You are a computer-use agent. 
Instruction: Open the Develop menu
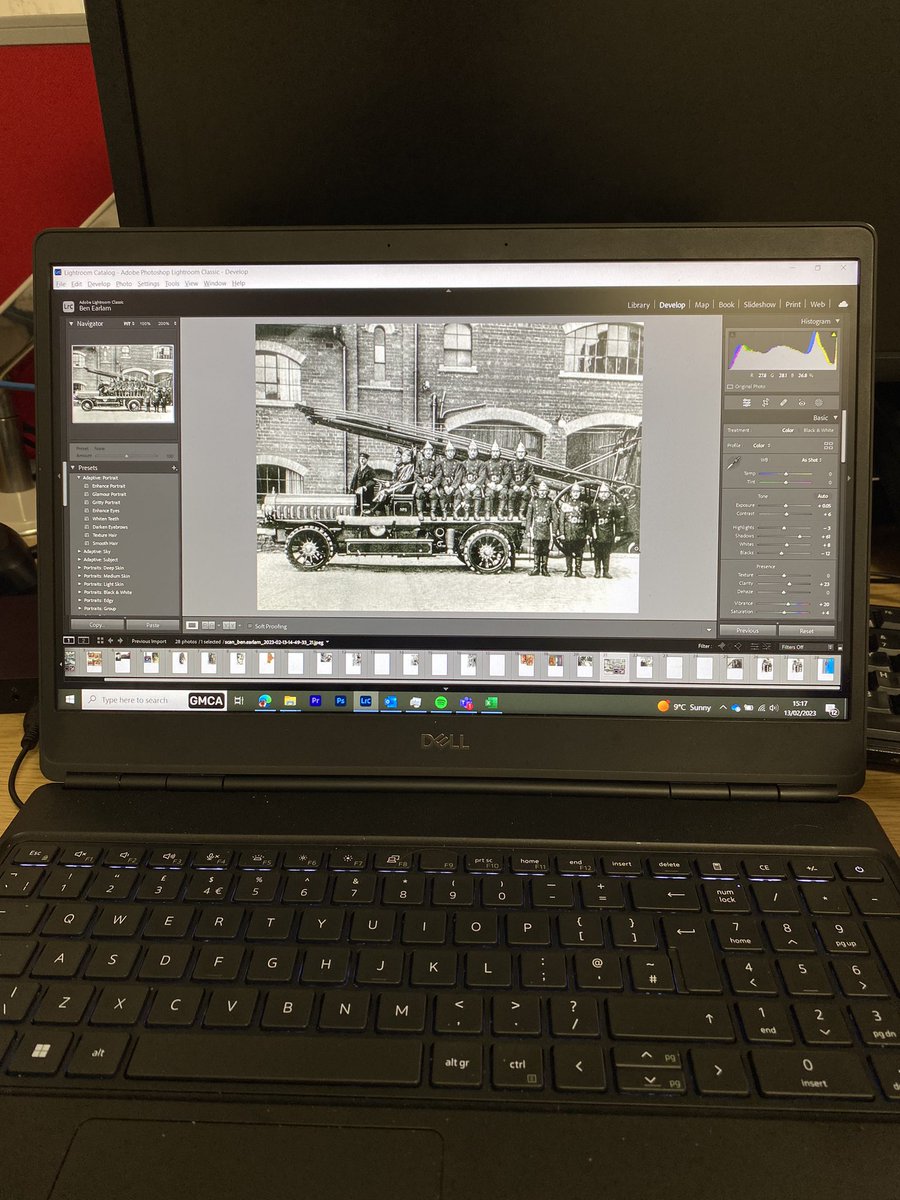click(99, 284)
